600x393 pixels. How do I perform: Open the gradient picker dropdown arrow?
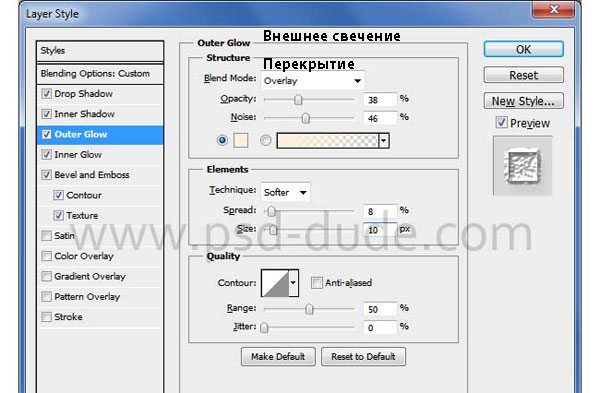(x=384, y=141)
